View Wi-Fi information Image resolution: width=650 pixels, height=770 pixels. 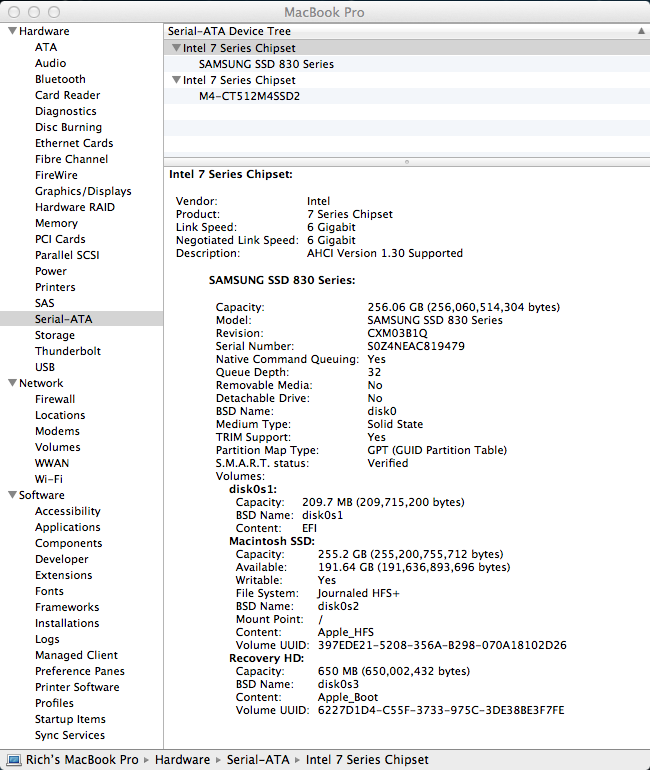coord(49,479)
